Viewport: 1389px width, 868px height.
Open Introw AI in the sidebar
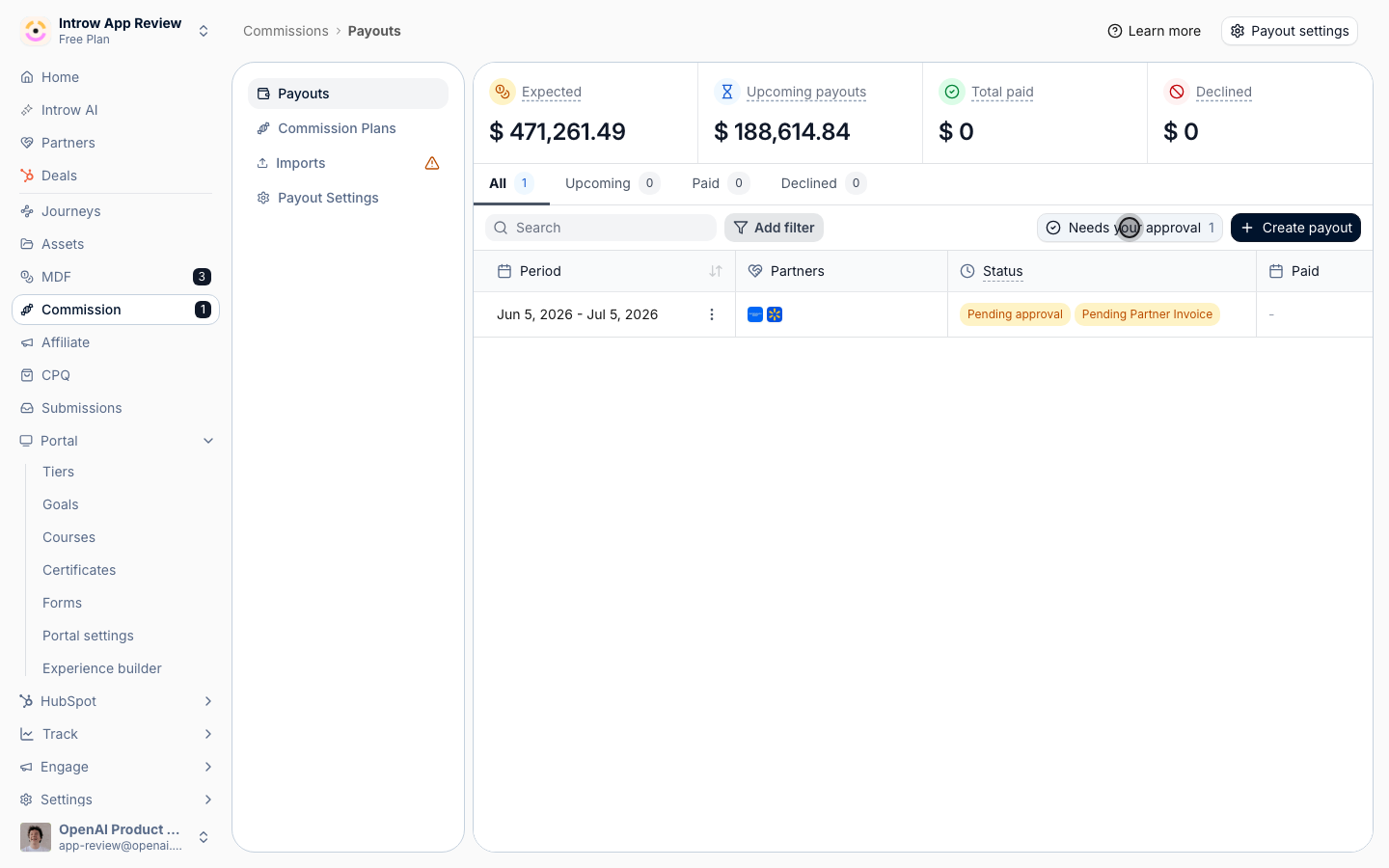click(116, 110)
